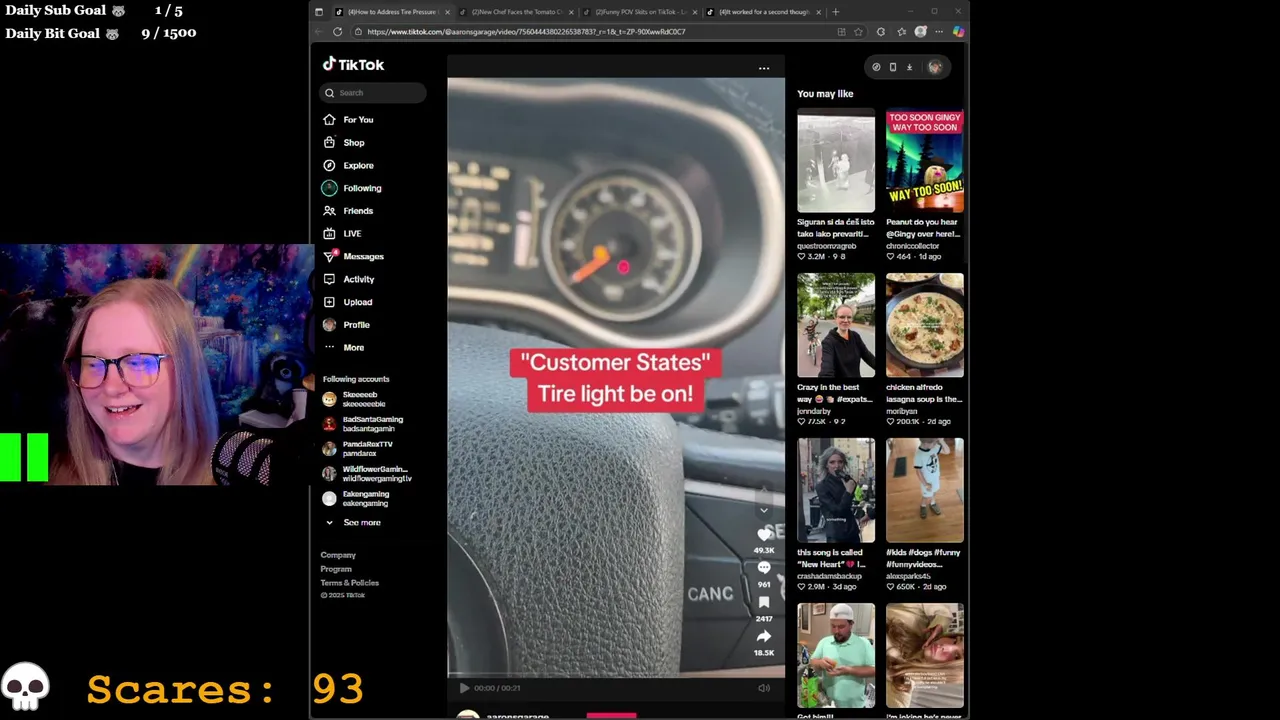Open the video's three-dot options menu
The height and width of the screenshot is (720, 1280).
click(764, 68)
